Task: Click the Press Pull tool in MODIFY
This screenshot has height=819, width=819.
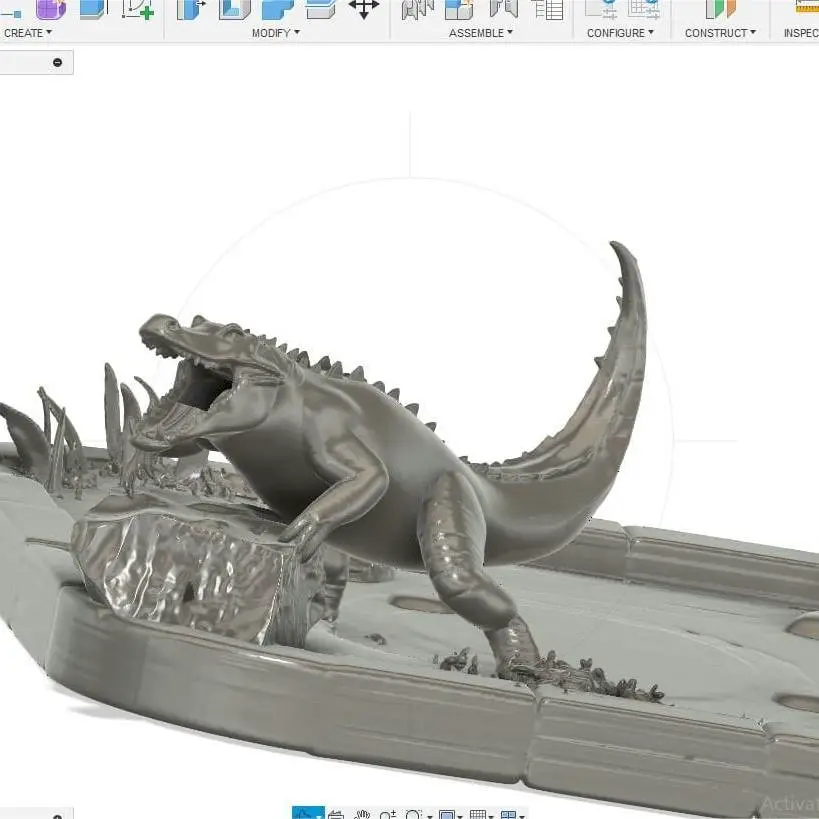Action: click(191, 9)
